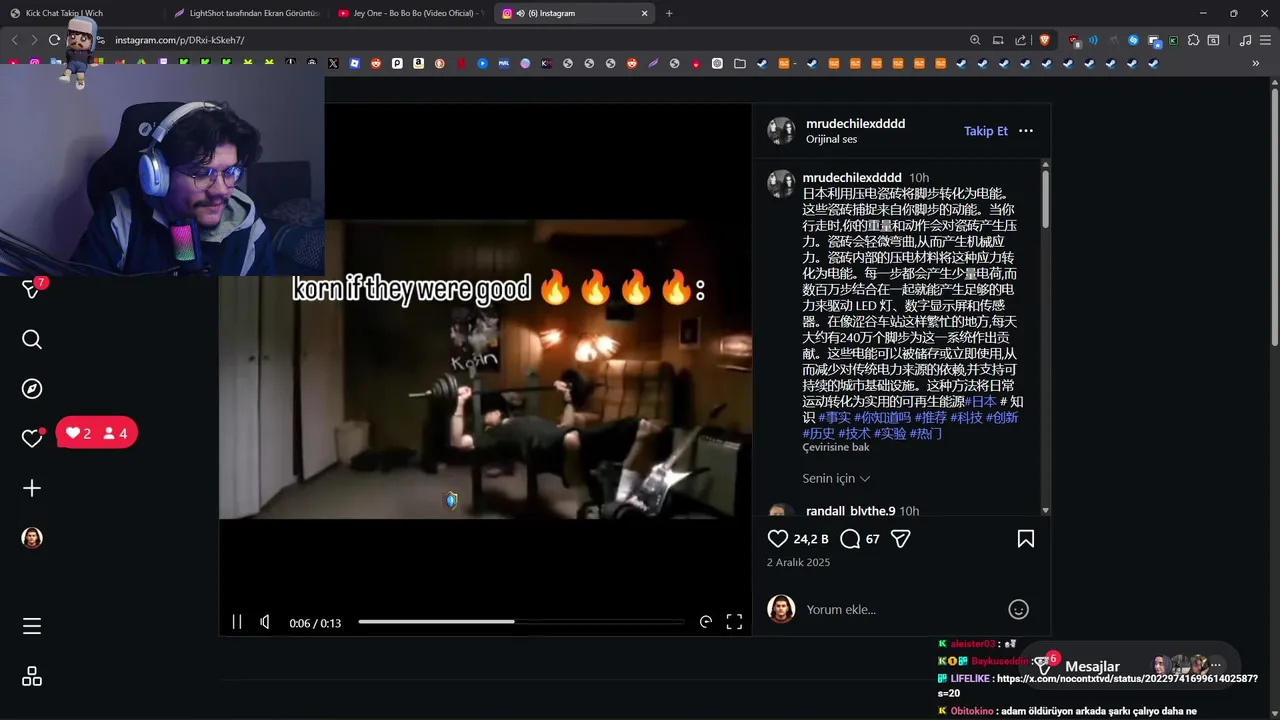The image size is (1280, 720).
Task: Click Takip Et follow button
Action: 986,131
